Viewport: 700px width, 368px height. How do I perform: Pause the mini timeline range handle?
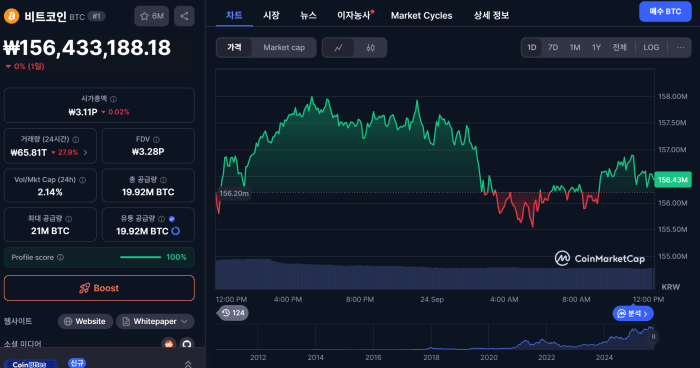[x=653, y=337]
